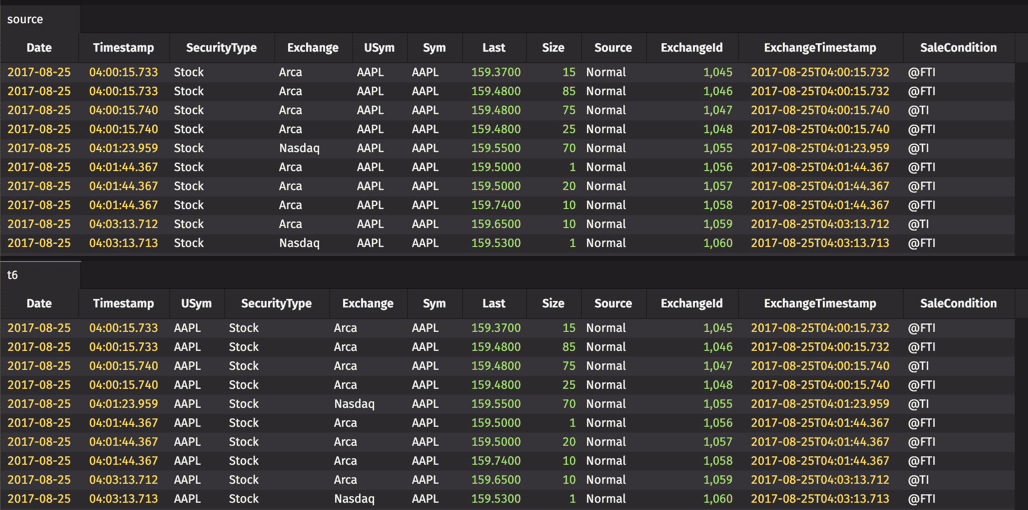This screenshot has width=1028, height=510.
Task: Click the Size 85 cell in t6 table
Action: [568, 347]
